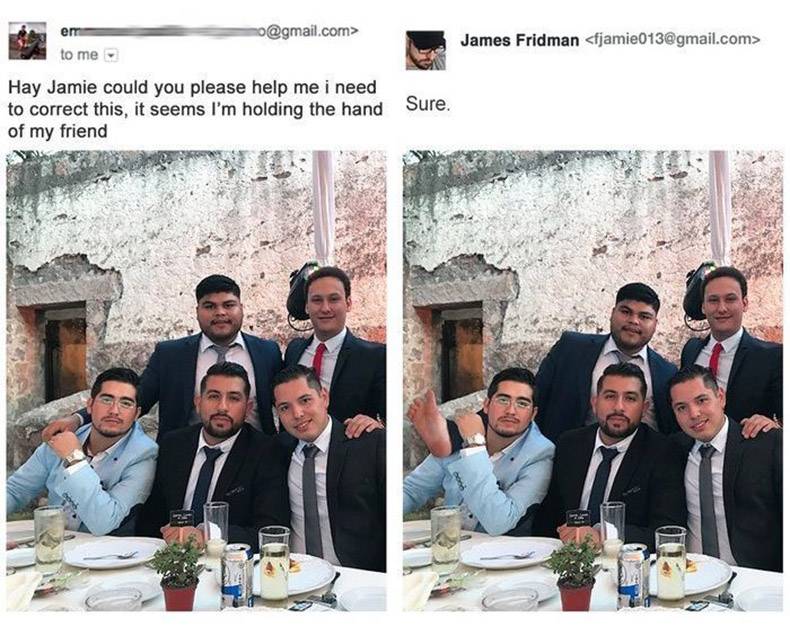Click the wristwatch in the left photo
Image resolution: width=790 pixels, height=635 pixels.
tap(75, 457)
